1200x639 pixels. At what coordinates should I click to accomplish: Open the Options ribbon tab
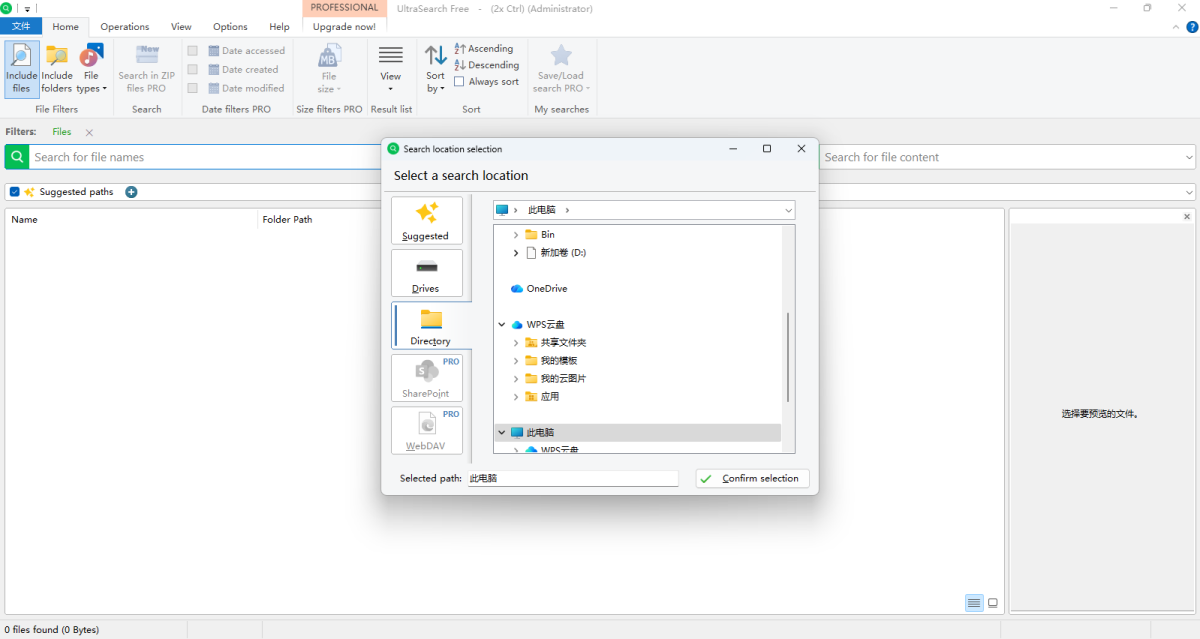click(x=230, y=27)
